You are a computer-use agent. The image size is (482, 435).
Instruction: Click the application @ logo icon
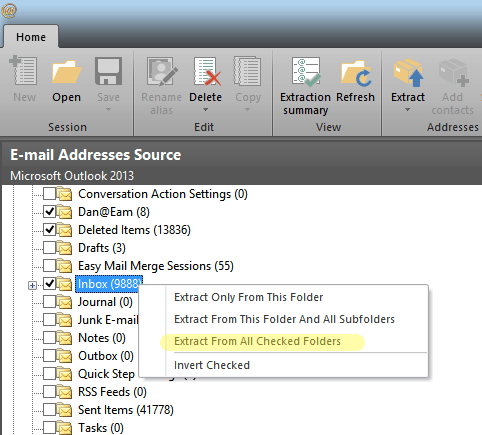click(8, 10)
